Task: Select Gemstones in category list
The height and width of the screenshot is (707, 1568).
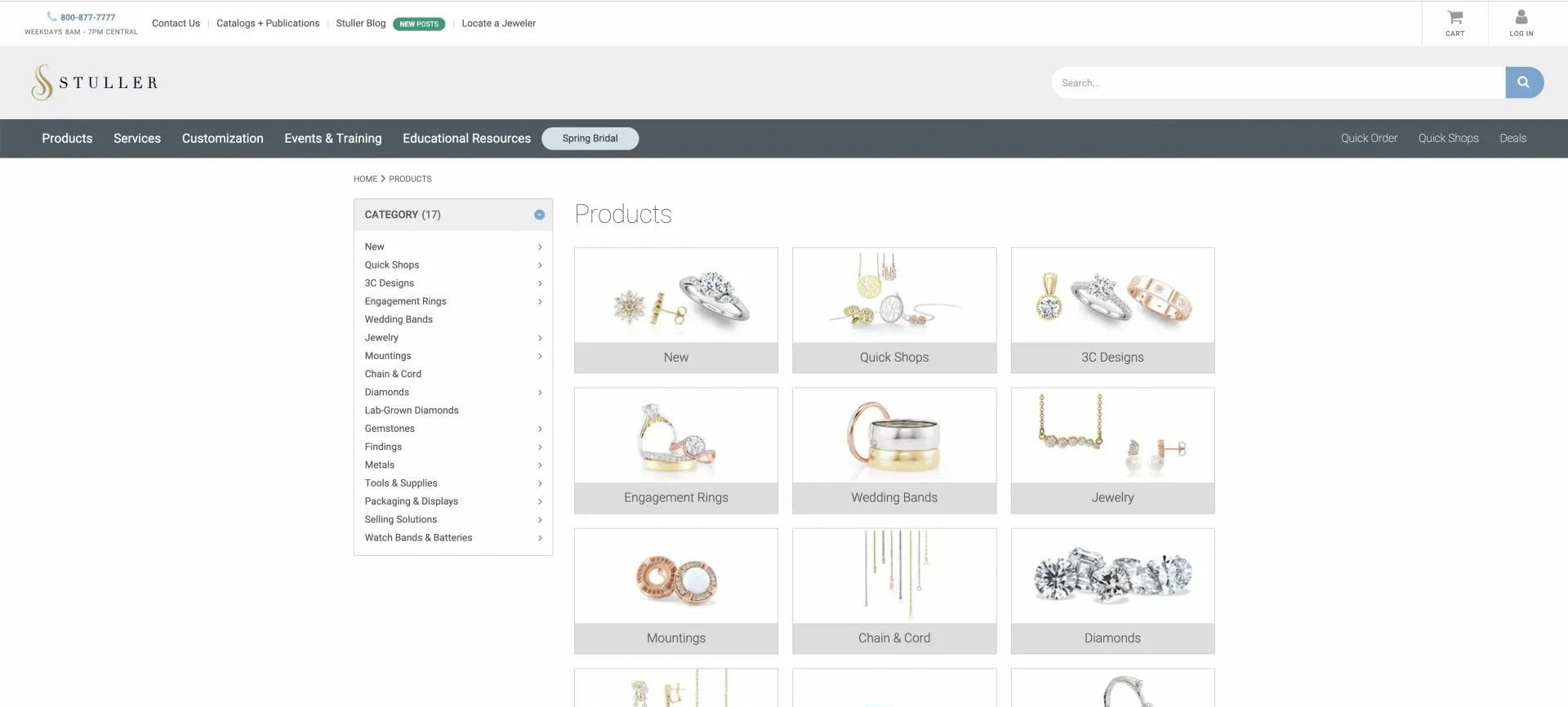Action: 390,429
